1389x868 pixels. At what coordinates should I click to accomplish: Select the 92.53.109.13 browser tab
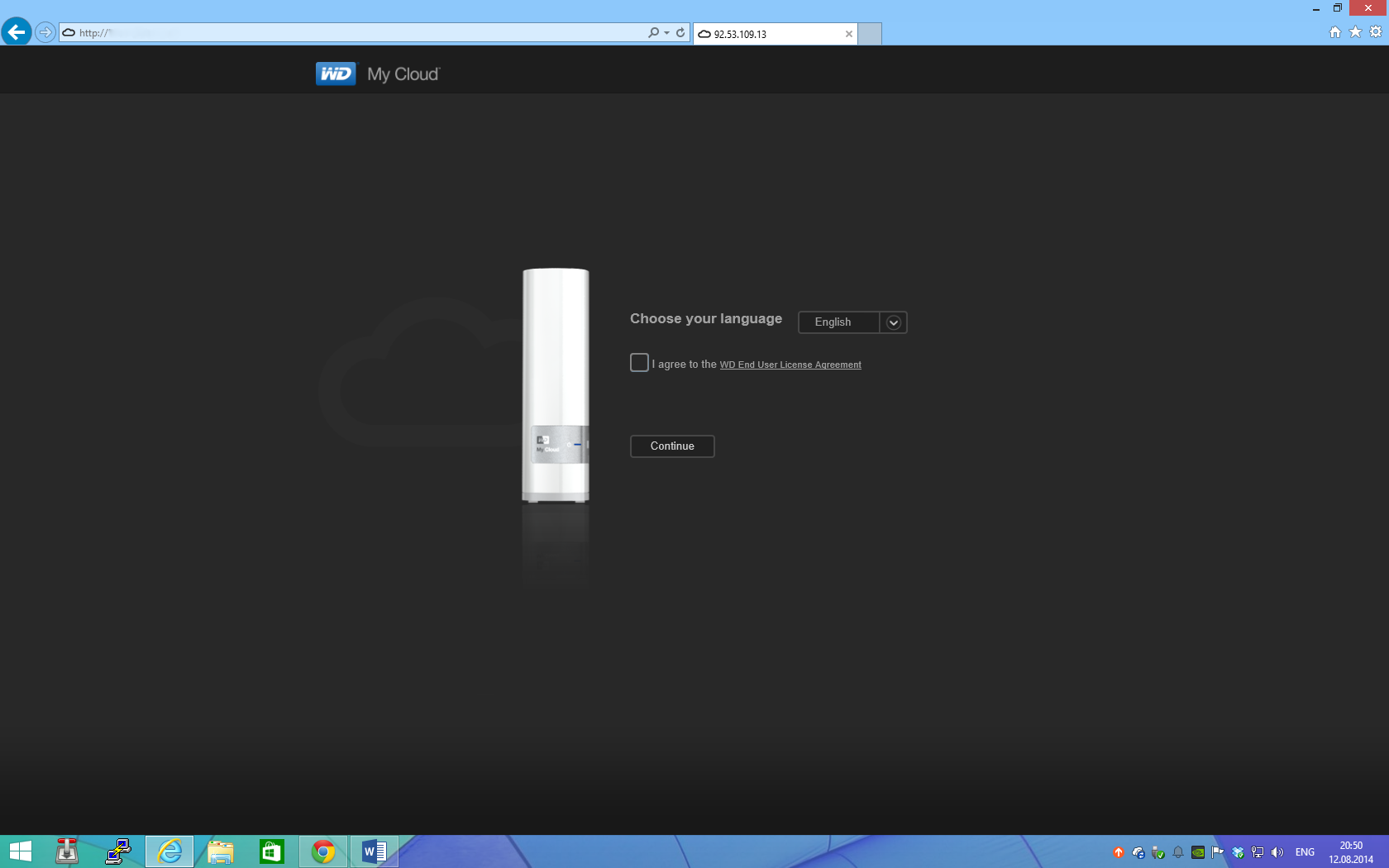(x=769, y=34)
